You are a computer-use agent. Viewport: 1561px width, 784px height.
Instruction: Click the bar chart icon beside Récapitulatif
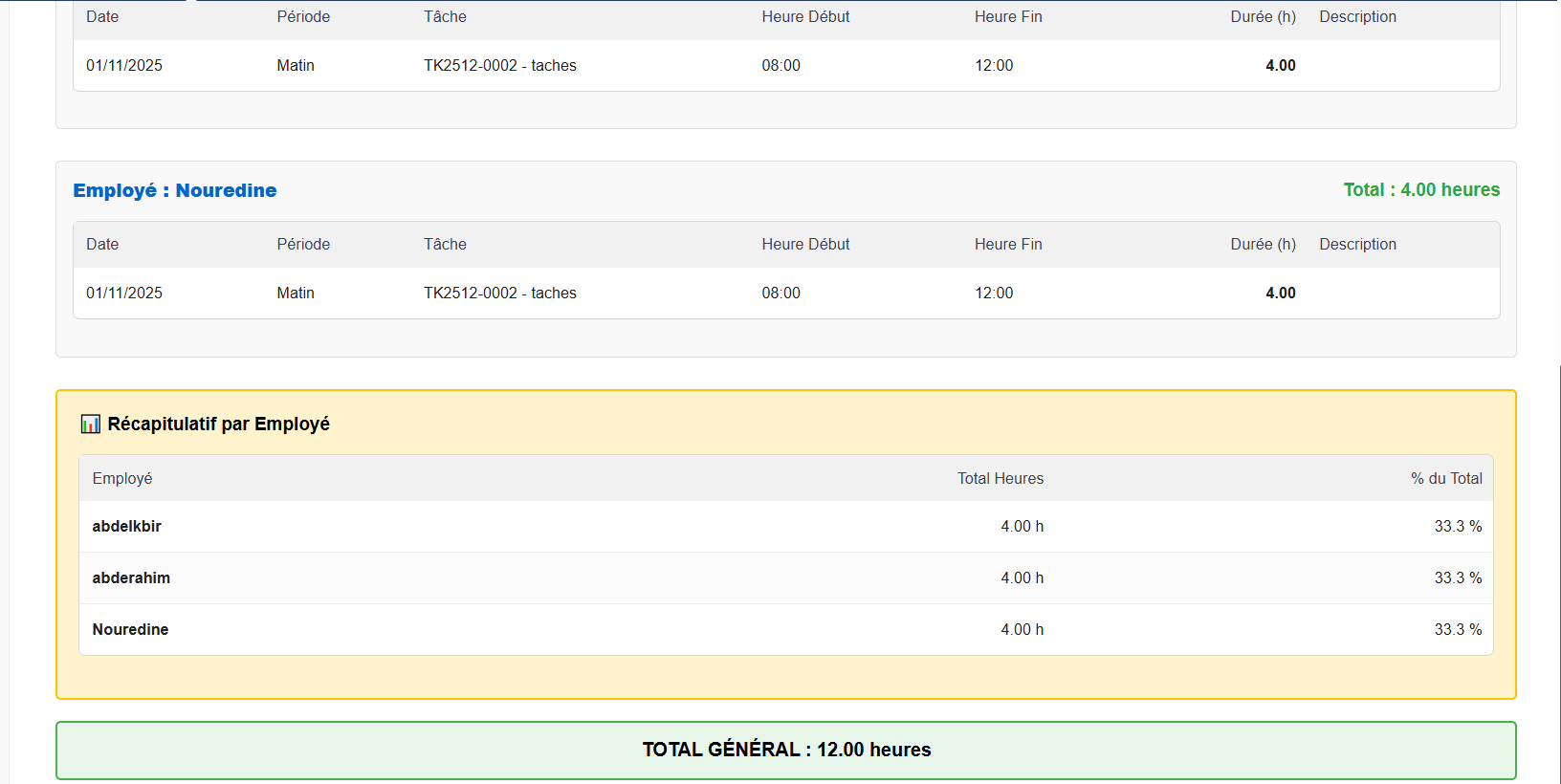(x=90, y=424)
